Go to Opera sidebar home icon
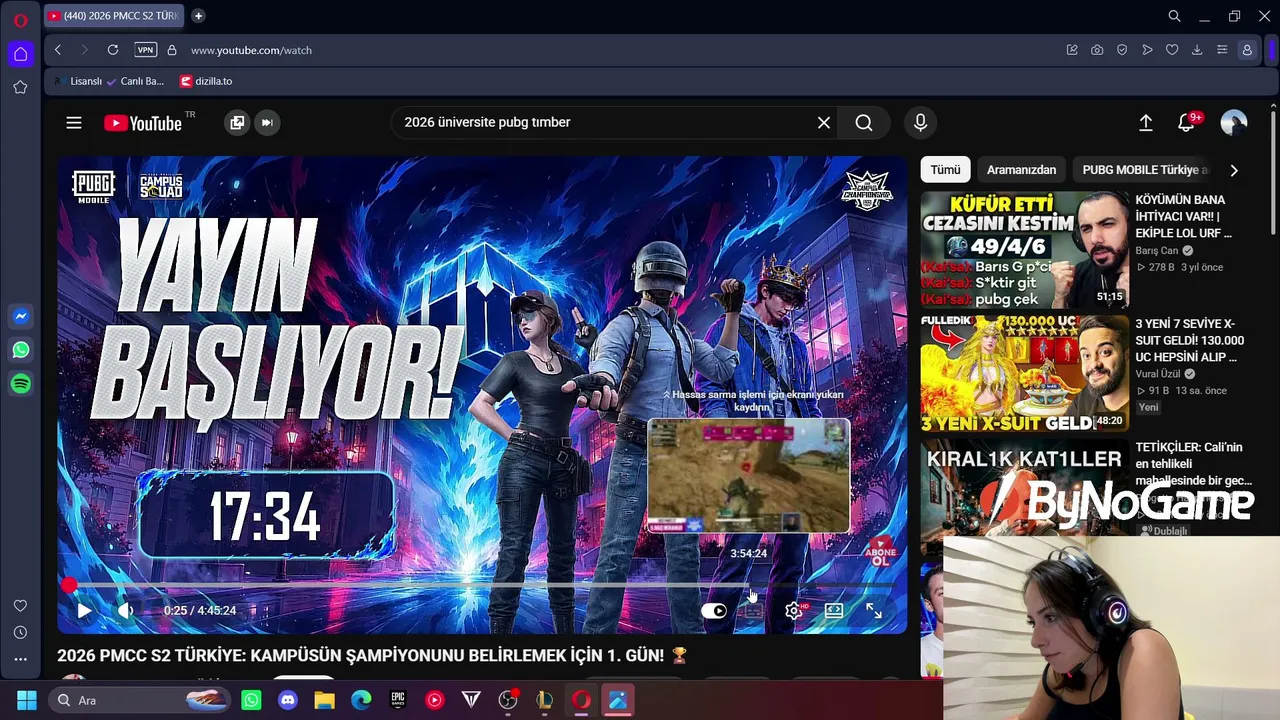Image resolution: width=1280 pixels, height=720 pixels. coord(20,54)
